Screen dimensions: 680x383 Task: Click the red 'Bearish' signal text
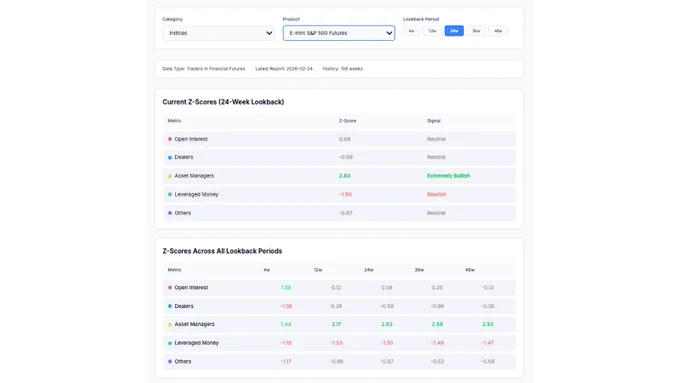coord(436,194)
